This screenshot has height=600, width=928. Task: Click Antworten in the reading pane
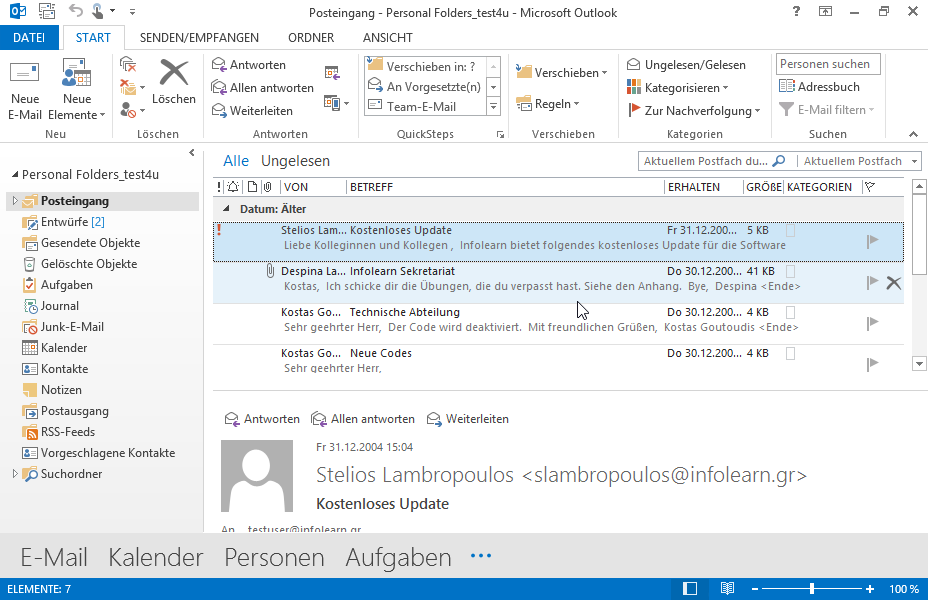click(262, 419)
